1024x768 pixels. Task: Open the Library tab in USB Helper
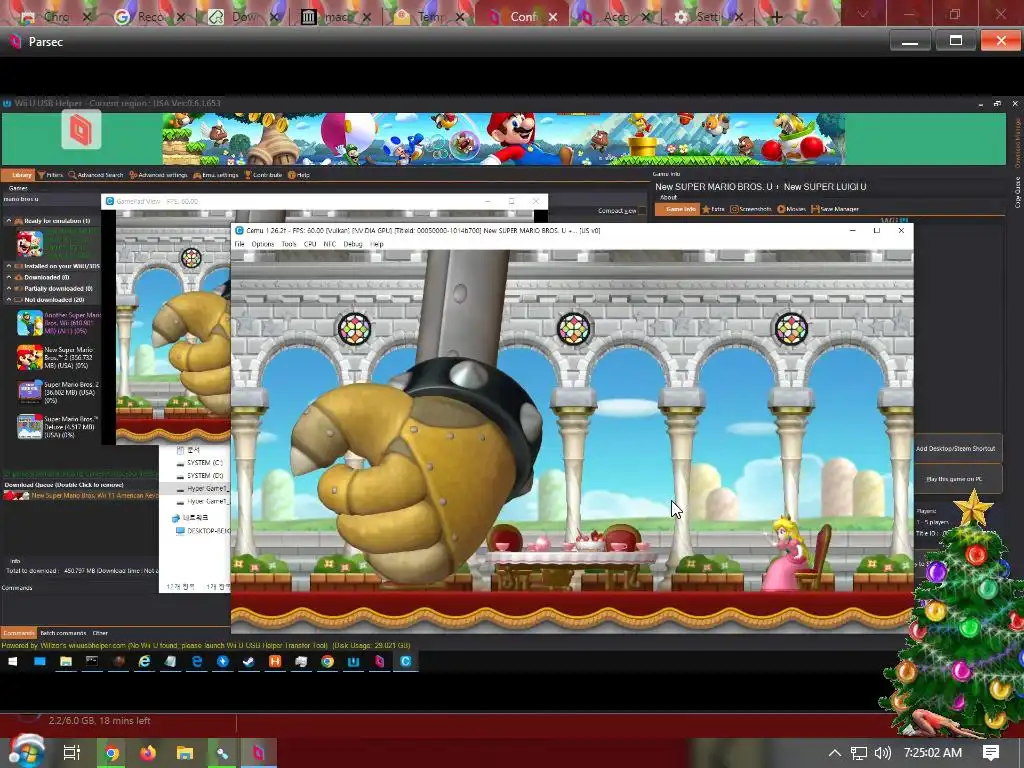pyautogui.click(x=18, y=175)
